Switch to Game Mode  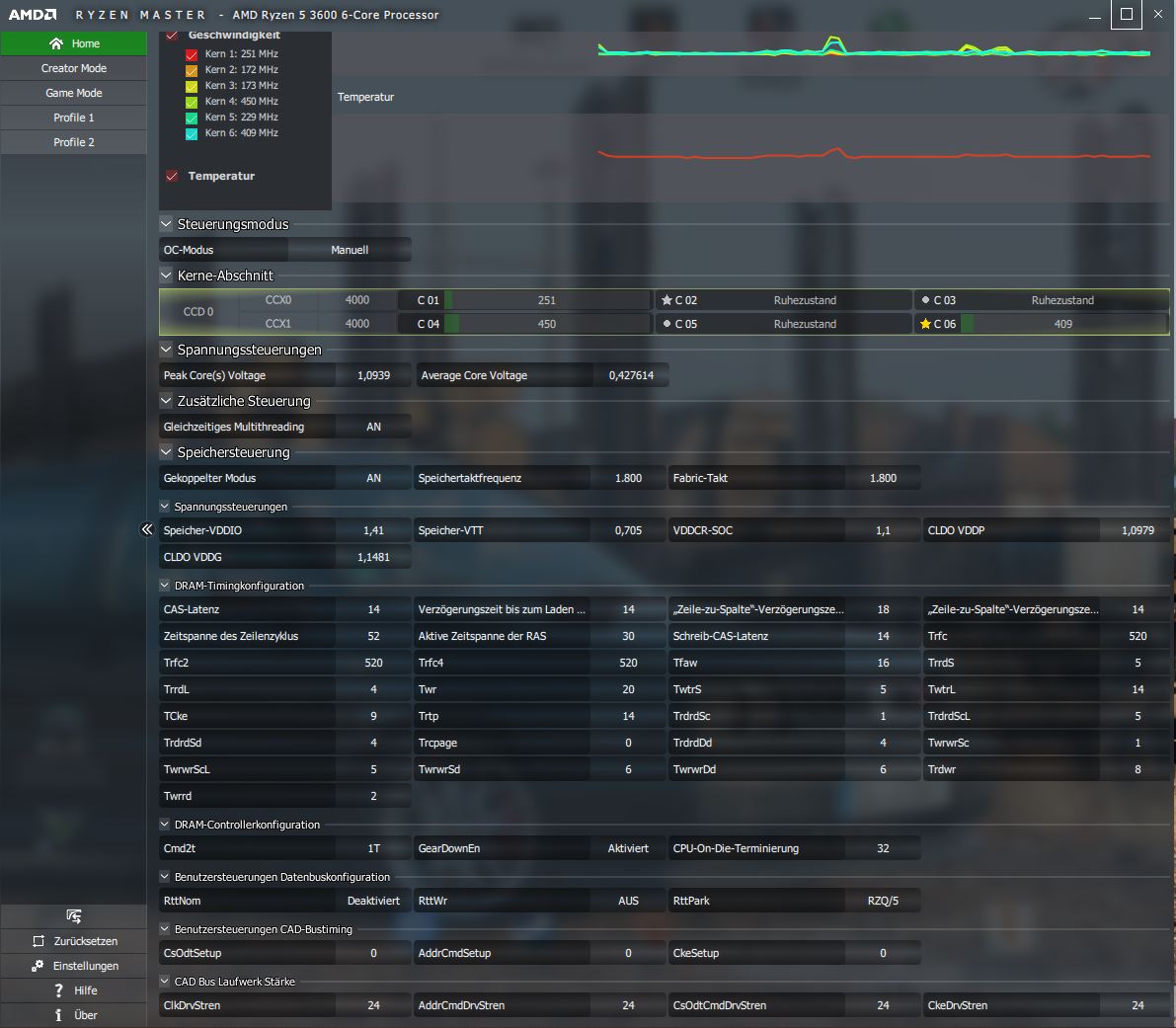pyautogui.click(x=73, y=93)
